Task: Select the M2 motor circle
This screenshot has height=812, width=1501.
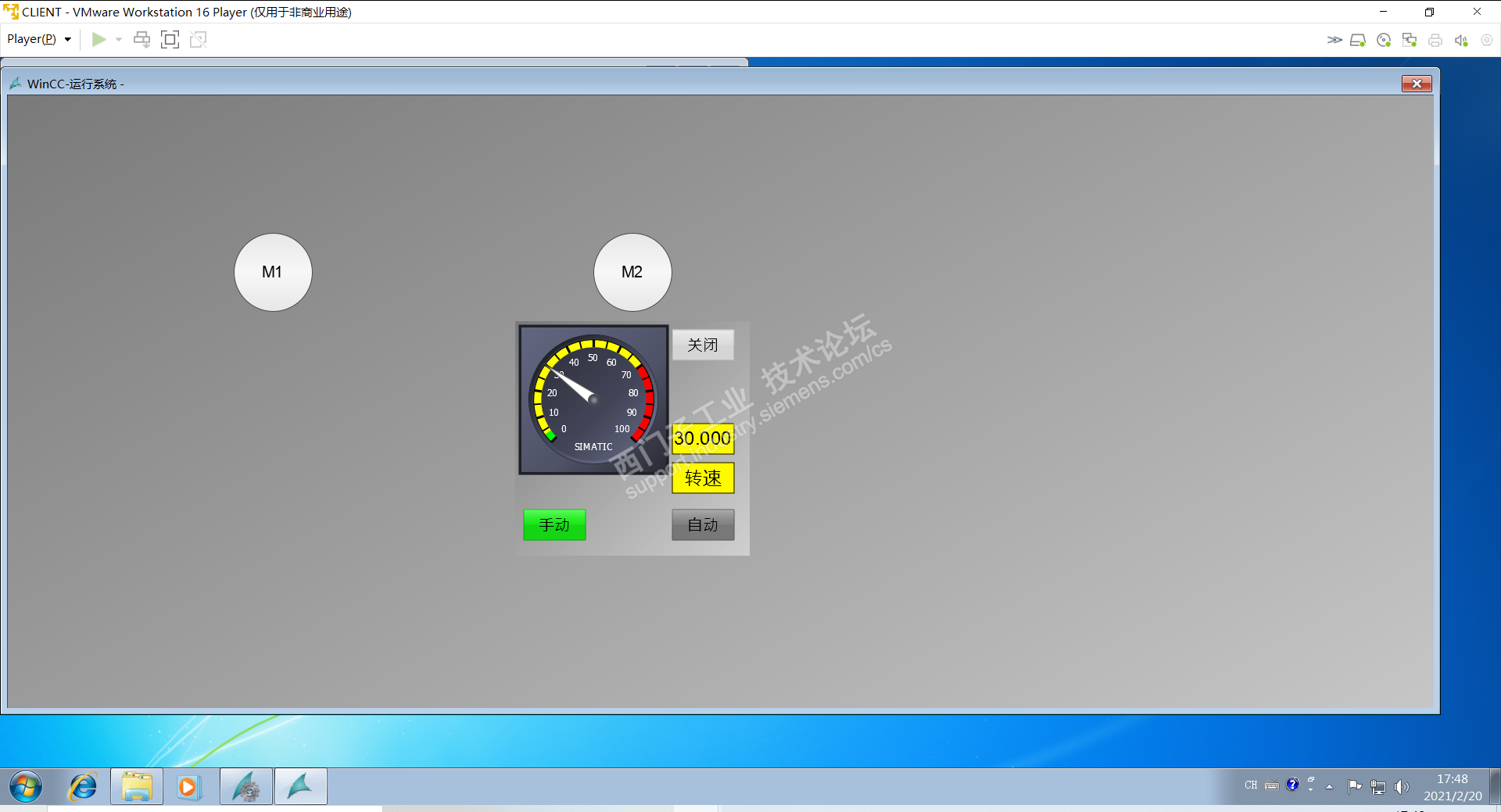Action: (x=632, y=272)
